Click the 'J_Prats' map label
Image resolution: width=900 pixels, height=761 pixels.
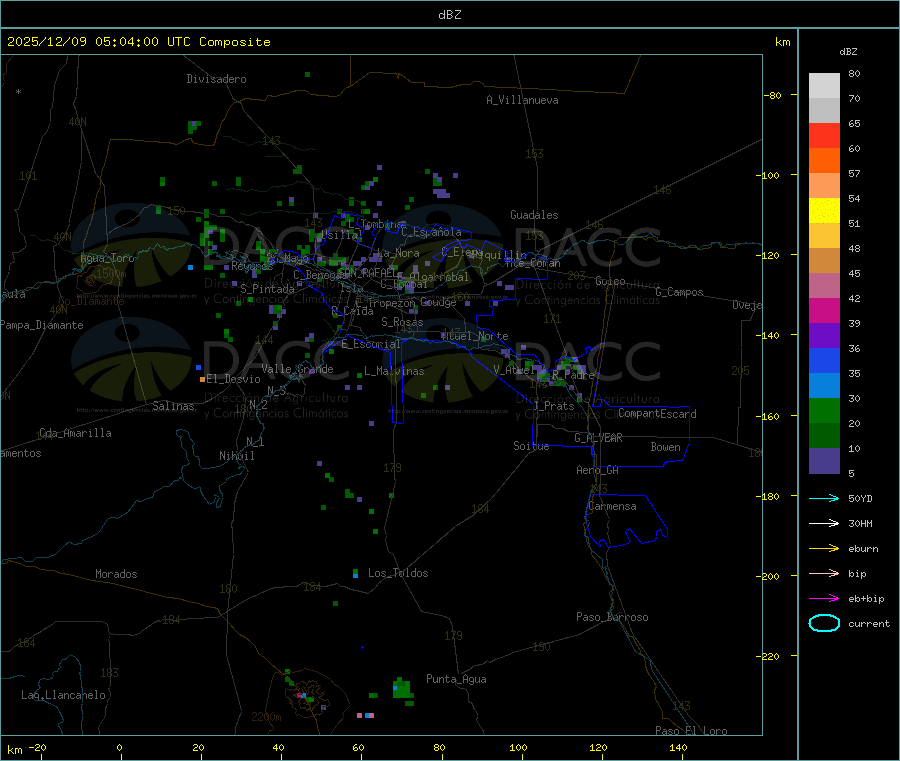[x=554, y=406]
